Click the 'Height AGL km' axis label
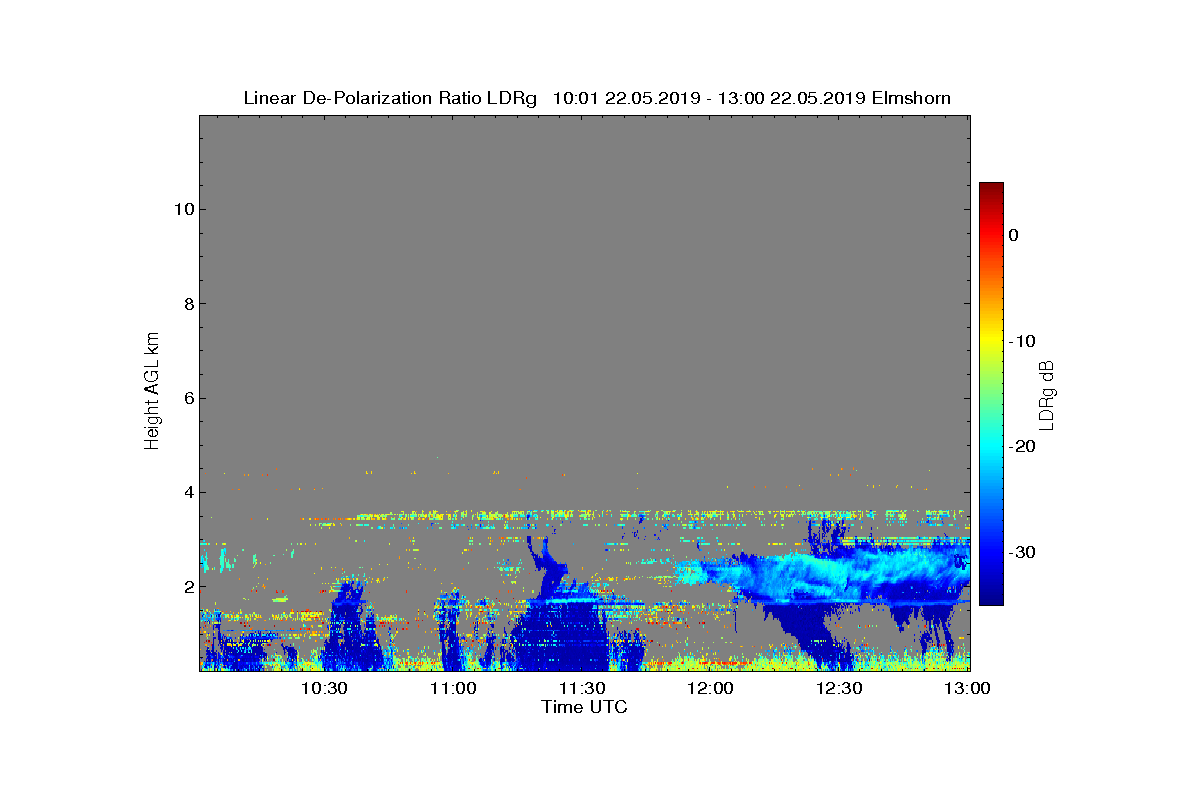Screen dimensions: 1200x800 point(152,393)
